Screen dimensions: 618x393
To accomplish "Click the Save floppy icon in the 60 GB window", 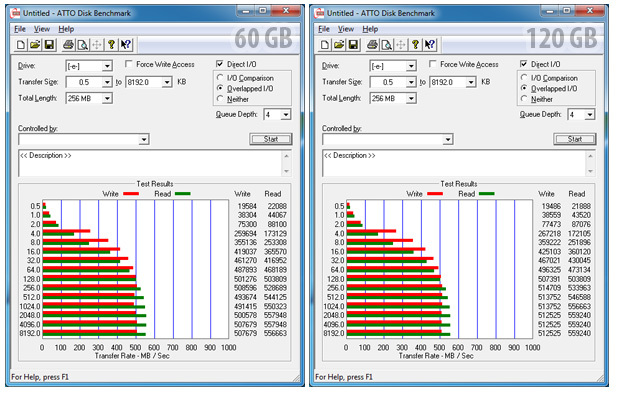I will pyautogui.click(x=49, y=45).
